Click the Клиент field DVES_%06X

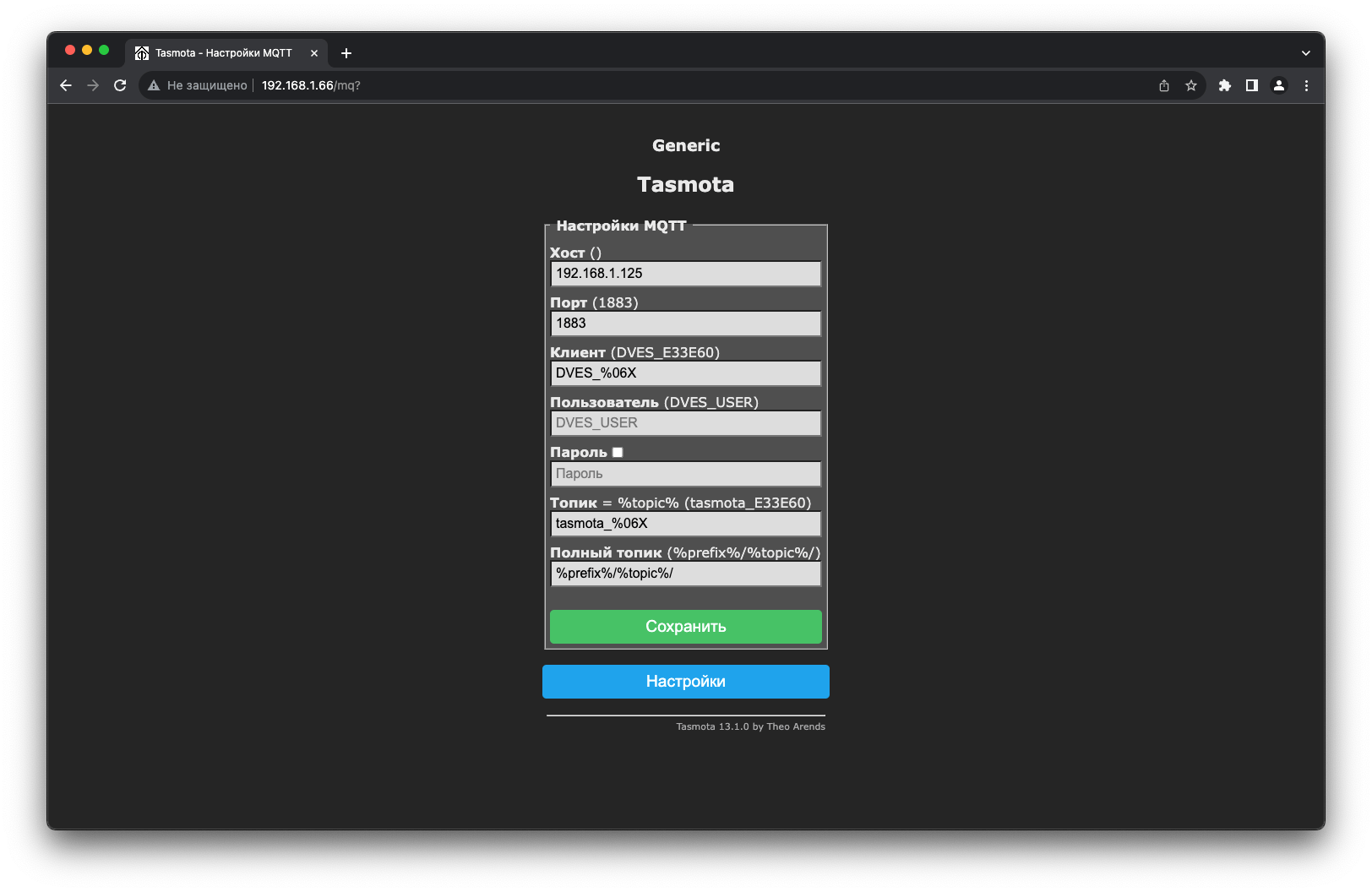point(686,373)
